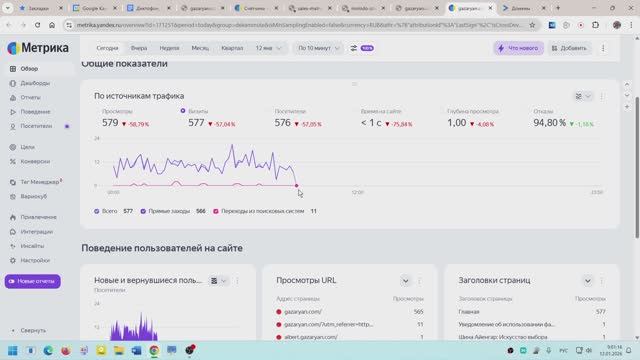Select Визиты metric radio button
The width and height of the screenshot is (640, 360).
coord(183,111)
